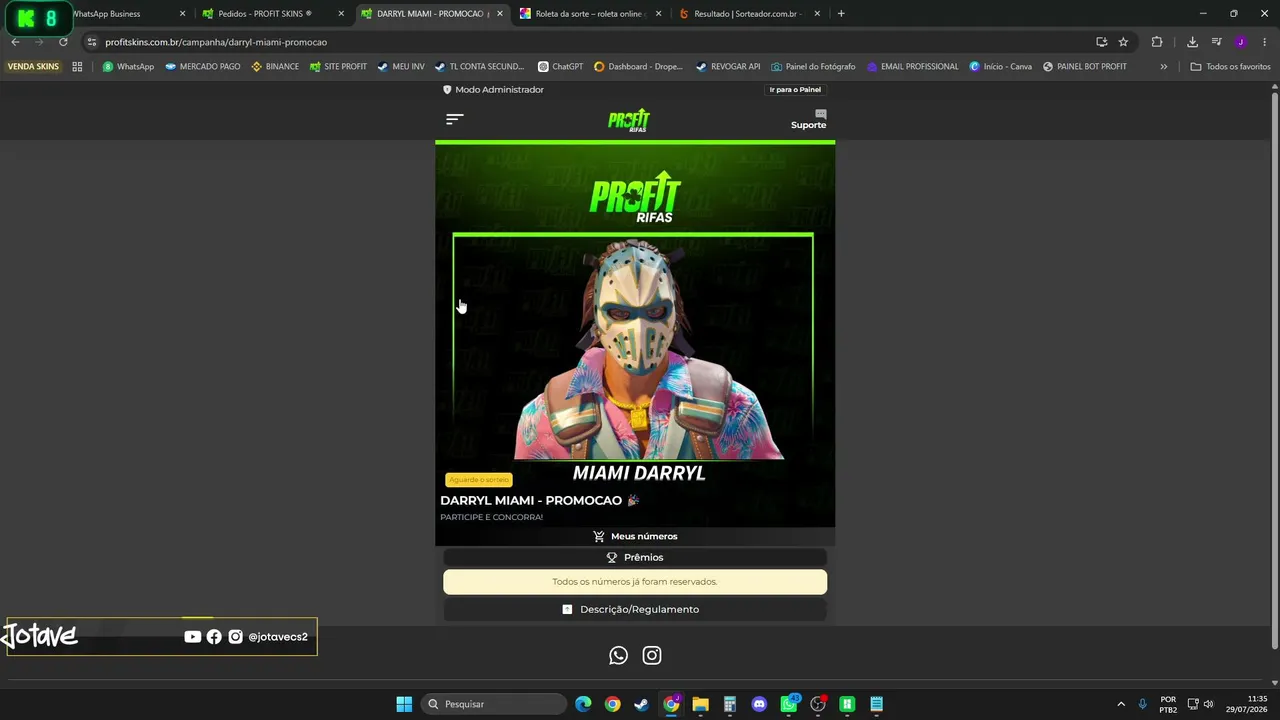Close the DARRYL MIAMI tab
This screenshot has width=1280, height=720.
499,14
